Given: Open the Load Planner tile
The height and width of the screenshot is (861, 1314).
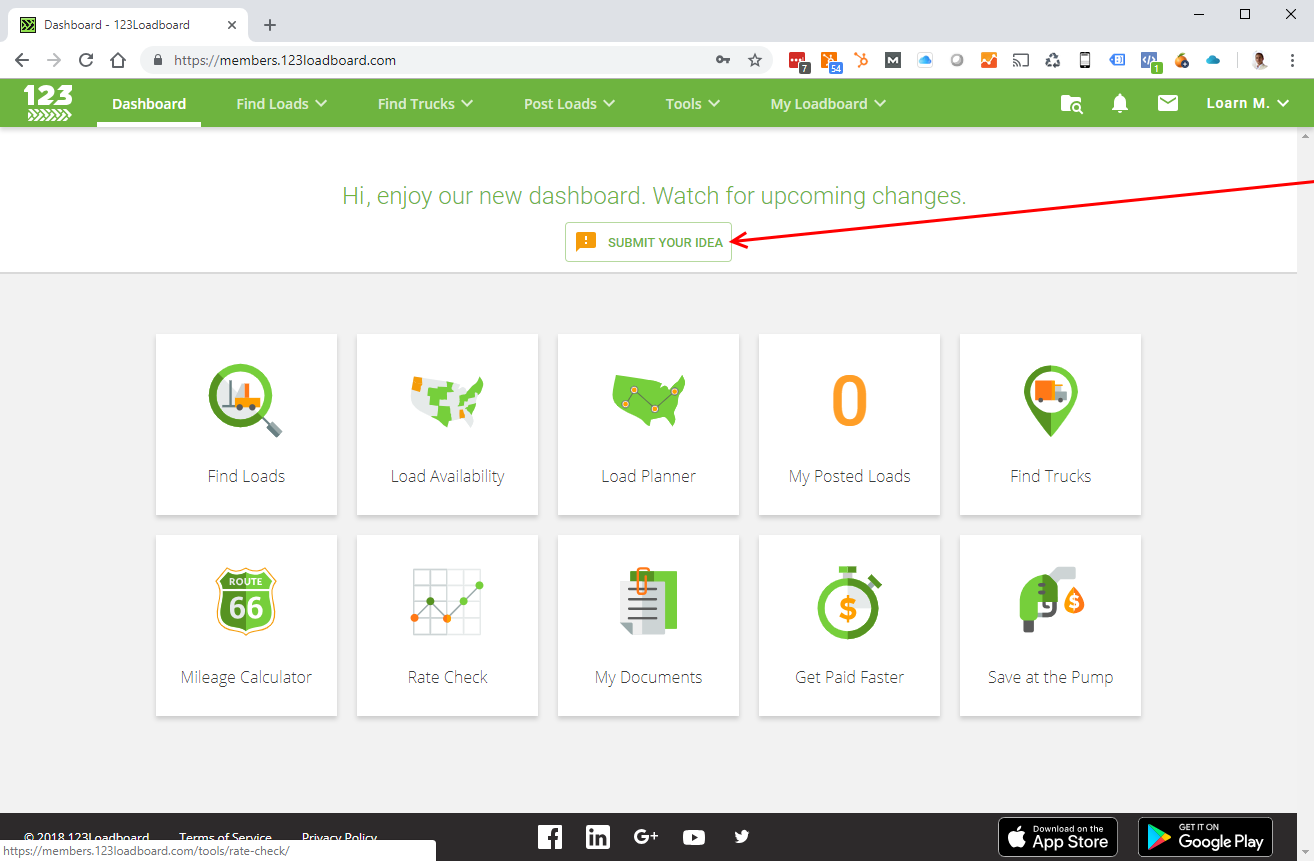Looking at the screenshot, I should (648, 425).
